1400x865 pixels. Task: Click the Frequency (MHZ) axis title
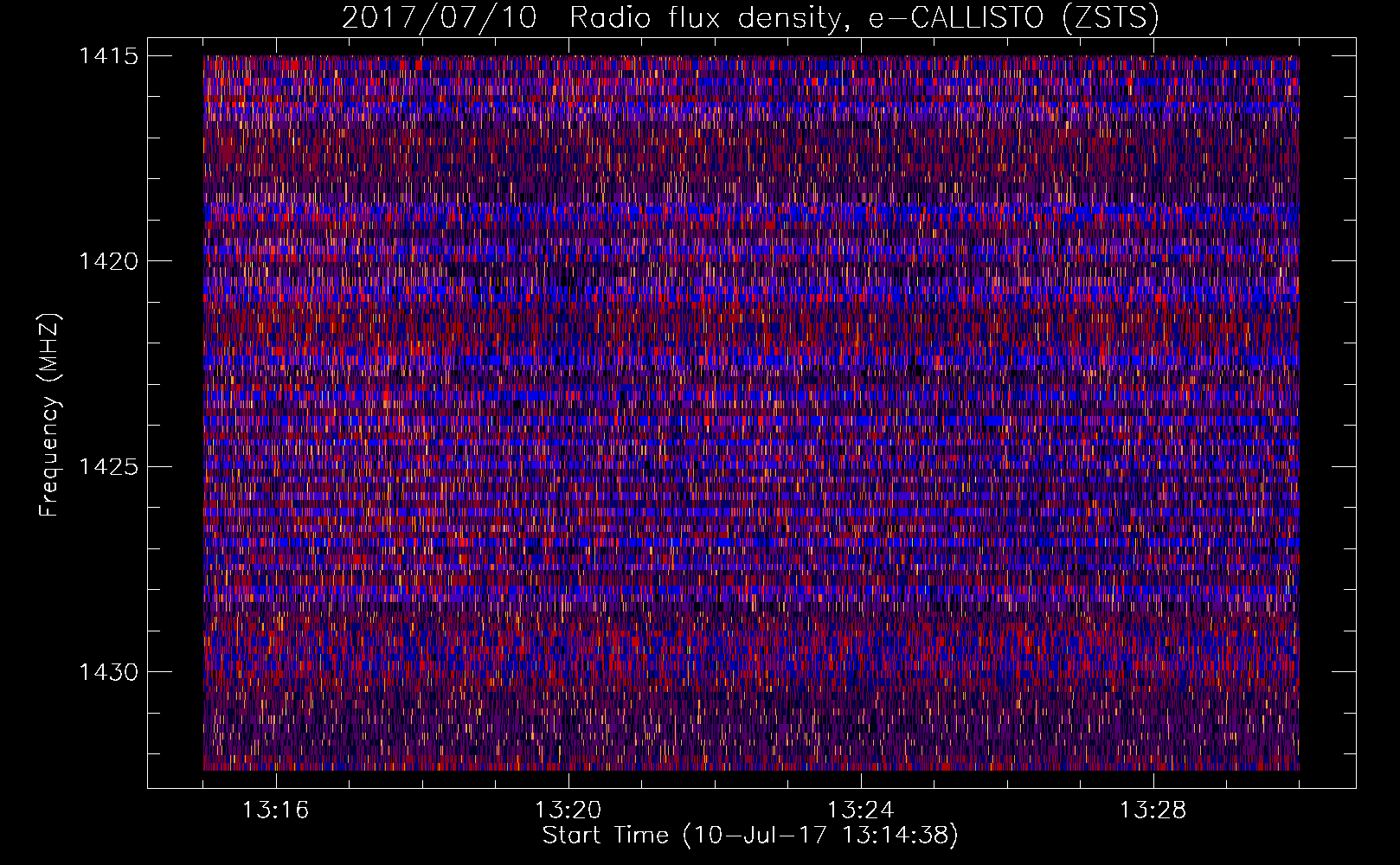tap(49, 414)
